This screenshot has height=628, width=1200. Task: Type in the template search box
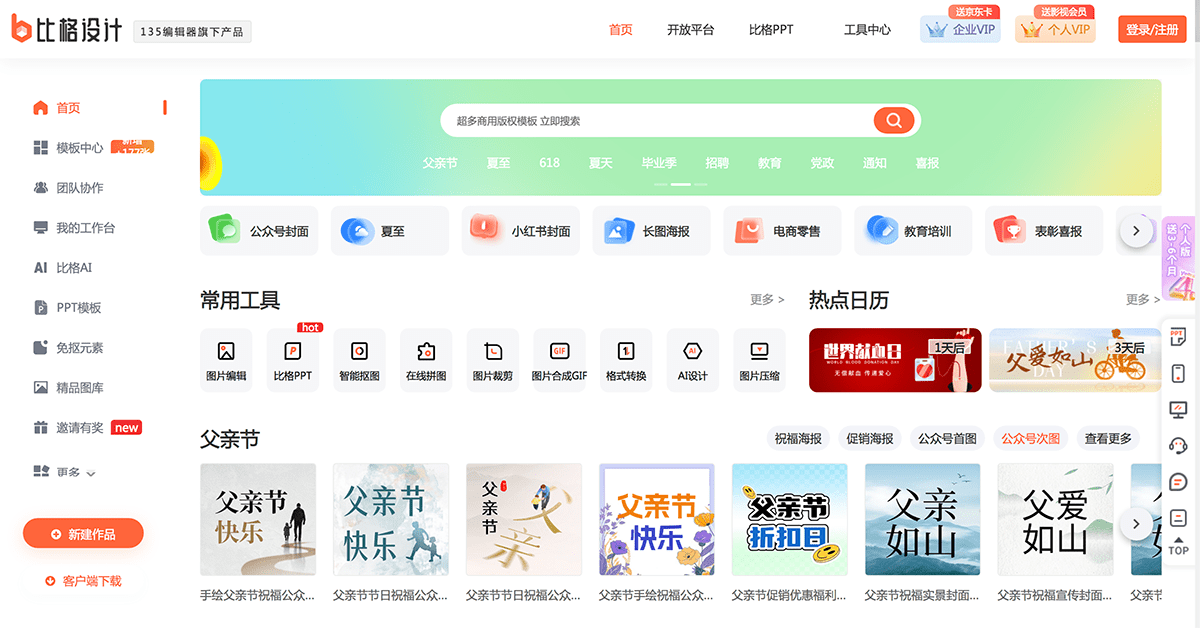[x=660, y=120]
